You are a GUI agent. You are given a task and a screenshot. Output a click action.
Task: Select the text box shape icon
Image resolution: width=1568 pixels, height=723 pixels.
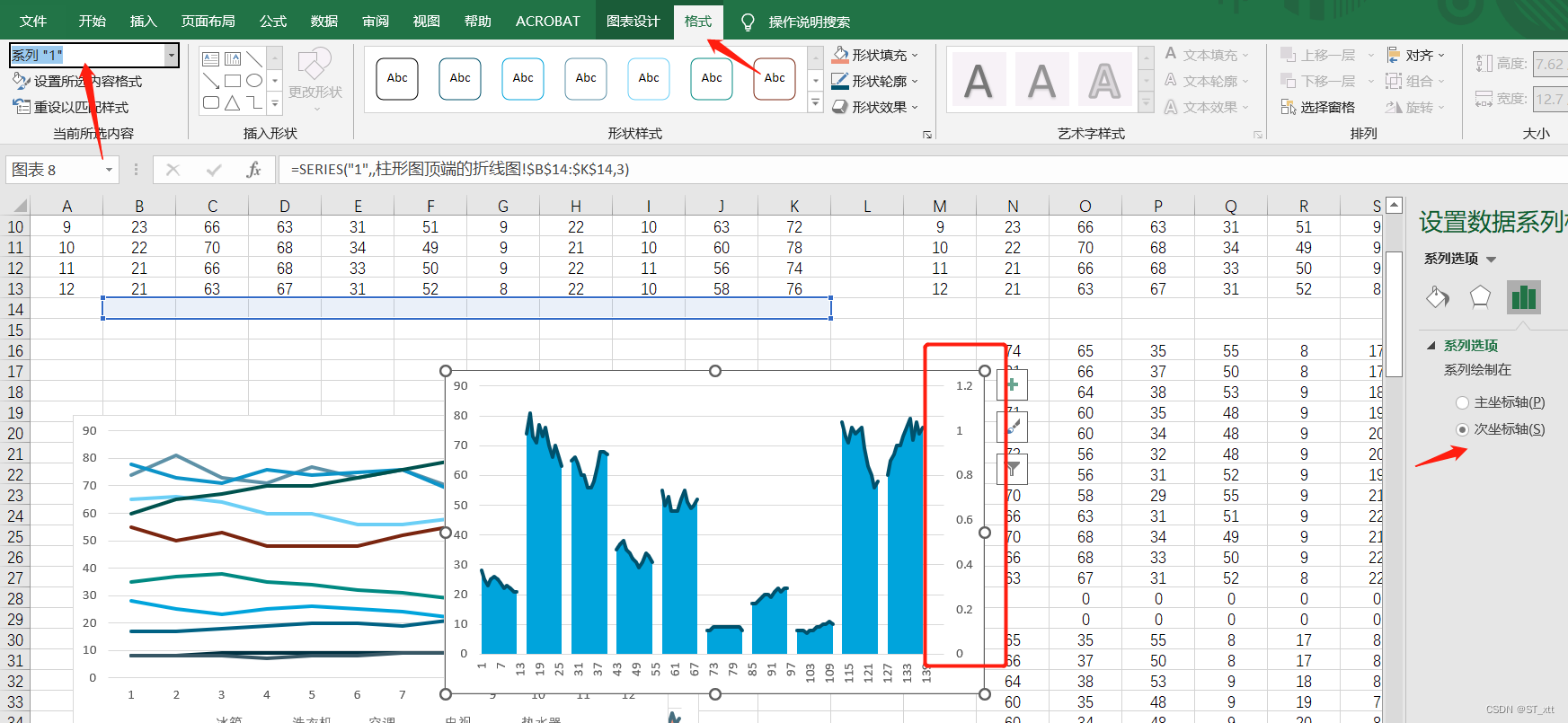point(211,59)
